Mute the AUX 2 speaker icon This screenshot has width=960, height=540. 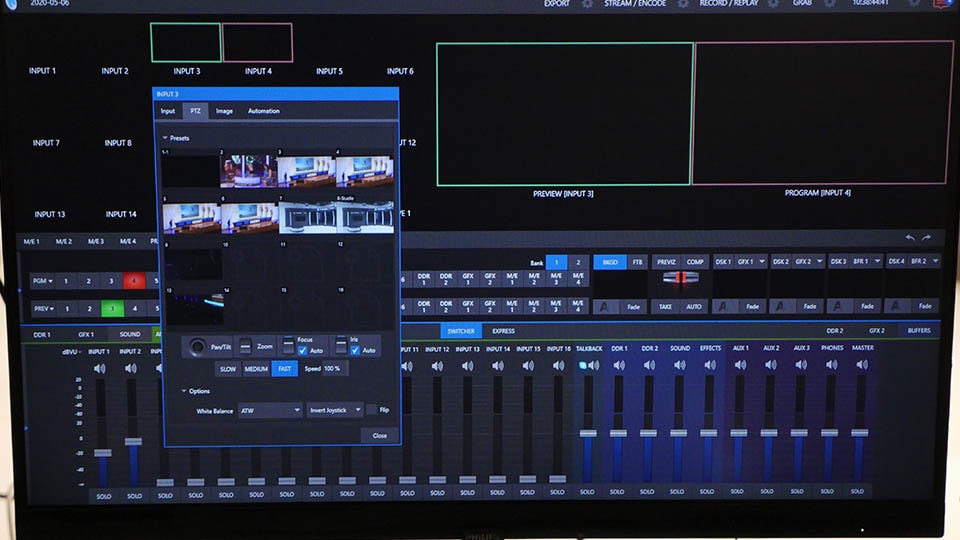point(771,366)
